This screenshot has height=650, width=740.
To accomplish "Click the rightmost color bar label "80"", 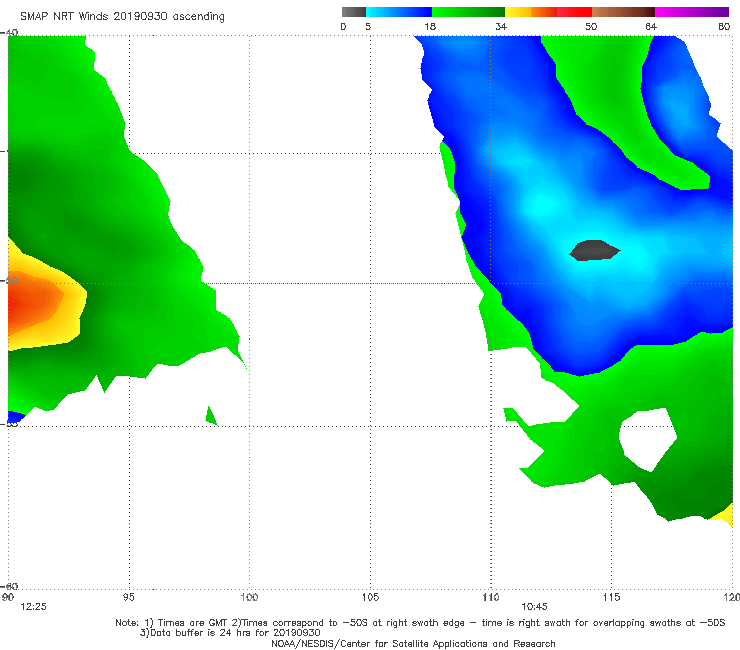I will [x=724, y=26].
